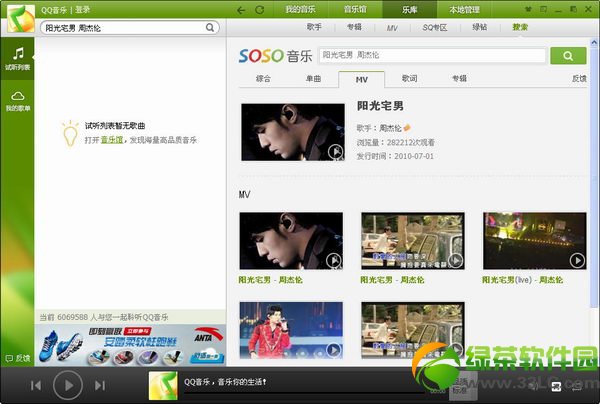600x404 pixels.
Task: Click the SOSO音乐 logo
Action: click(276, 56)
